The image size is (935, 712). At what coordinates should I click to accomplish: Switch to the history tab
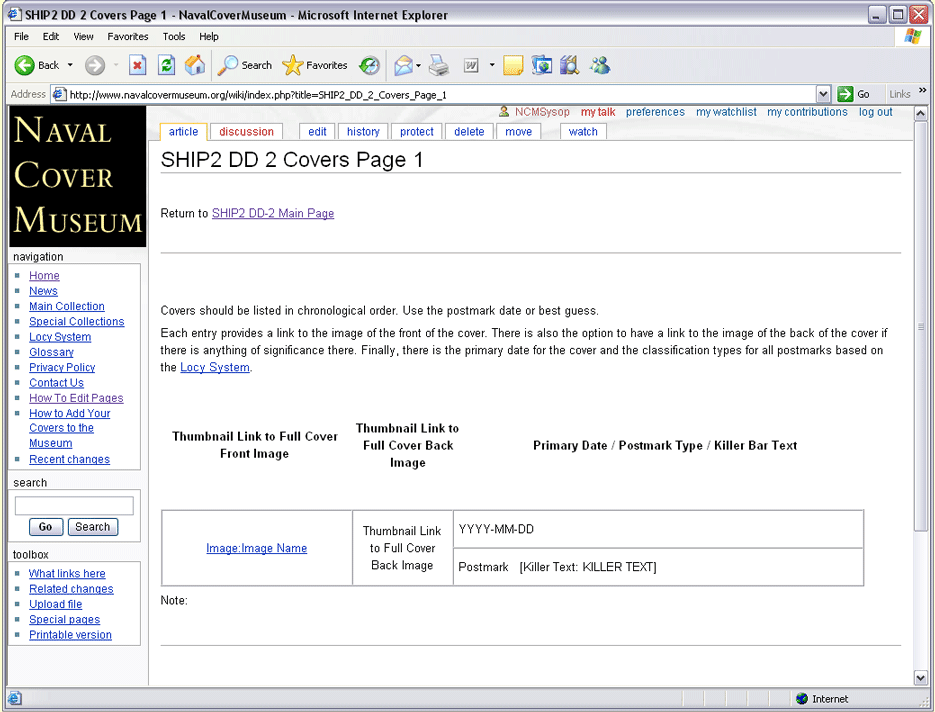coord(363,132)
